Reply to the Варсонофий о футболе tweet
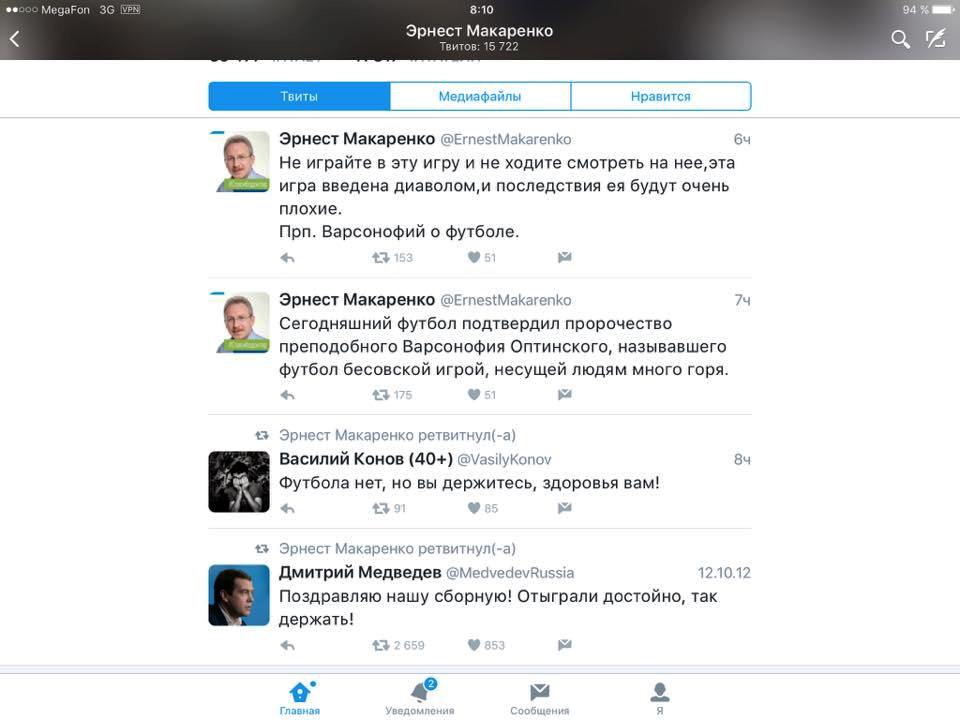Screen dimensions: 960x720 click(287, 258)
